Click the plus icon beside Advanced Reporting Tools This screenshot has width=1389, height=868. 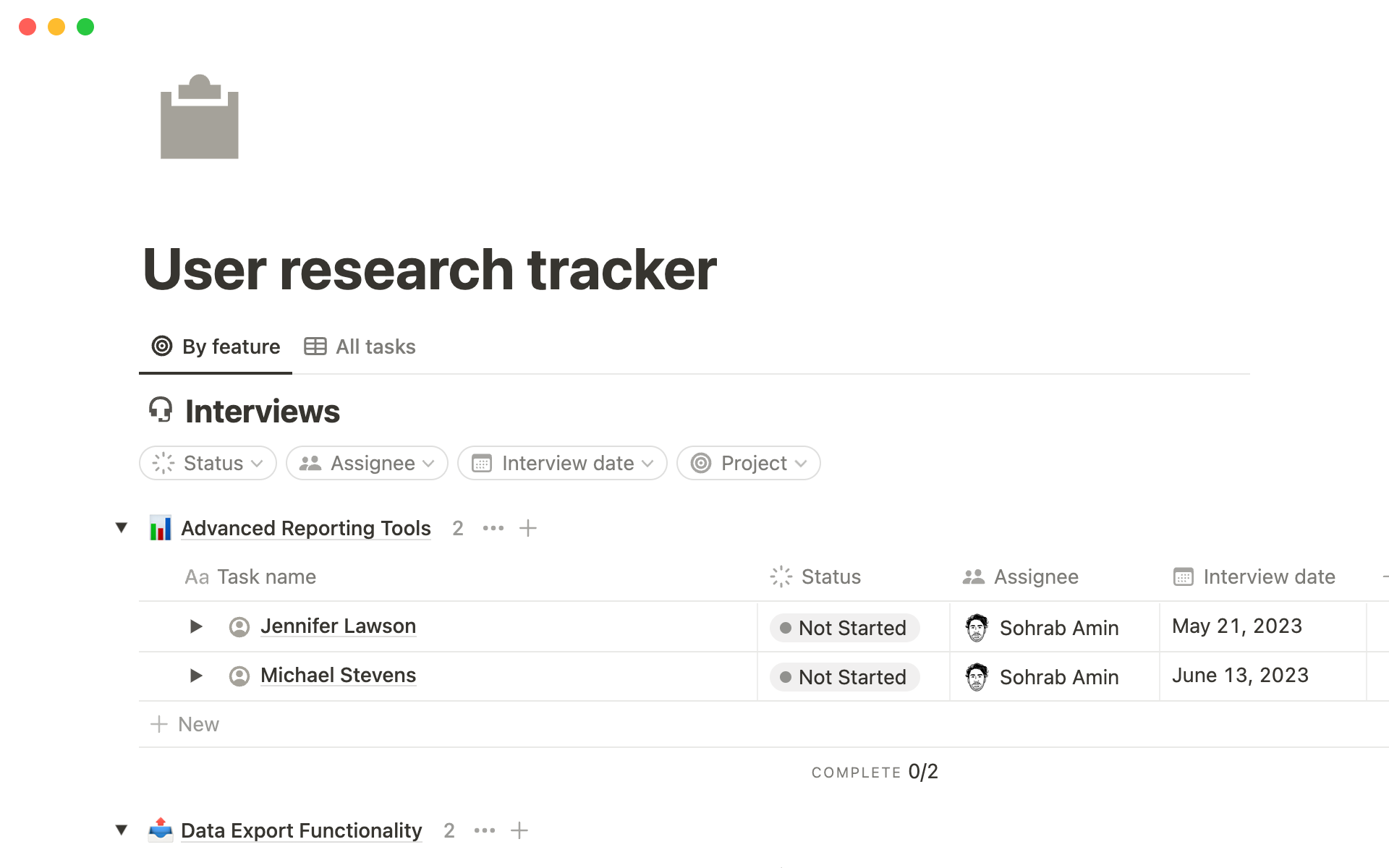point(528,528)
